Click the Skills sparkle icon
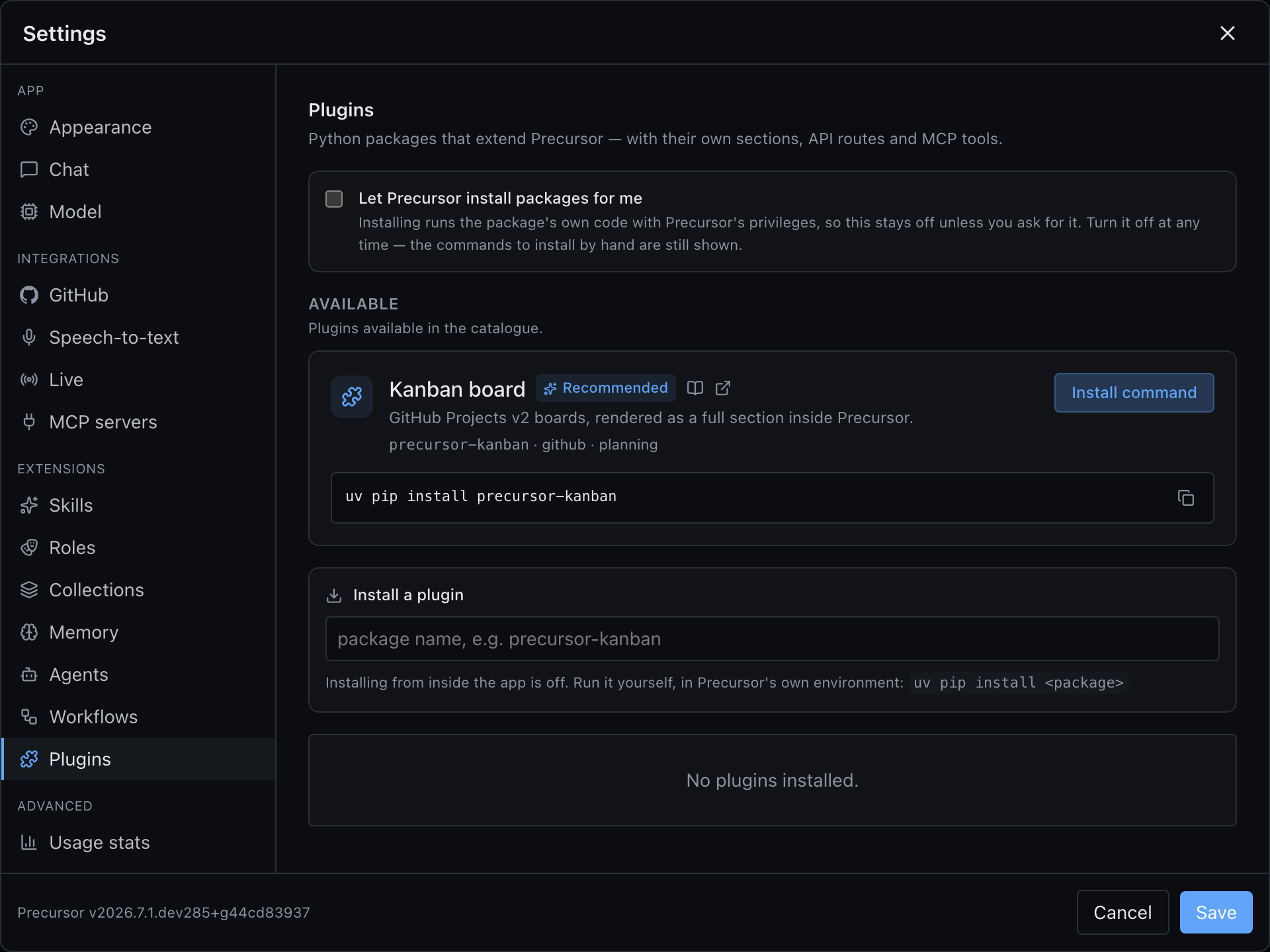The image size is (1270, 952). (29, 505)
